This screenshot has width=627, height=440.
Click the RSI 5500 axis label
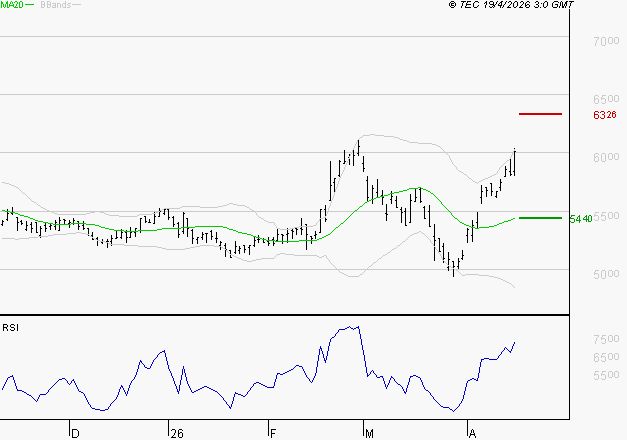tap(606, 375)
